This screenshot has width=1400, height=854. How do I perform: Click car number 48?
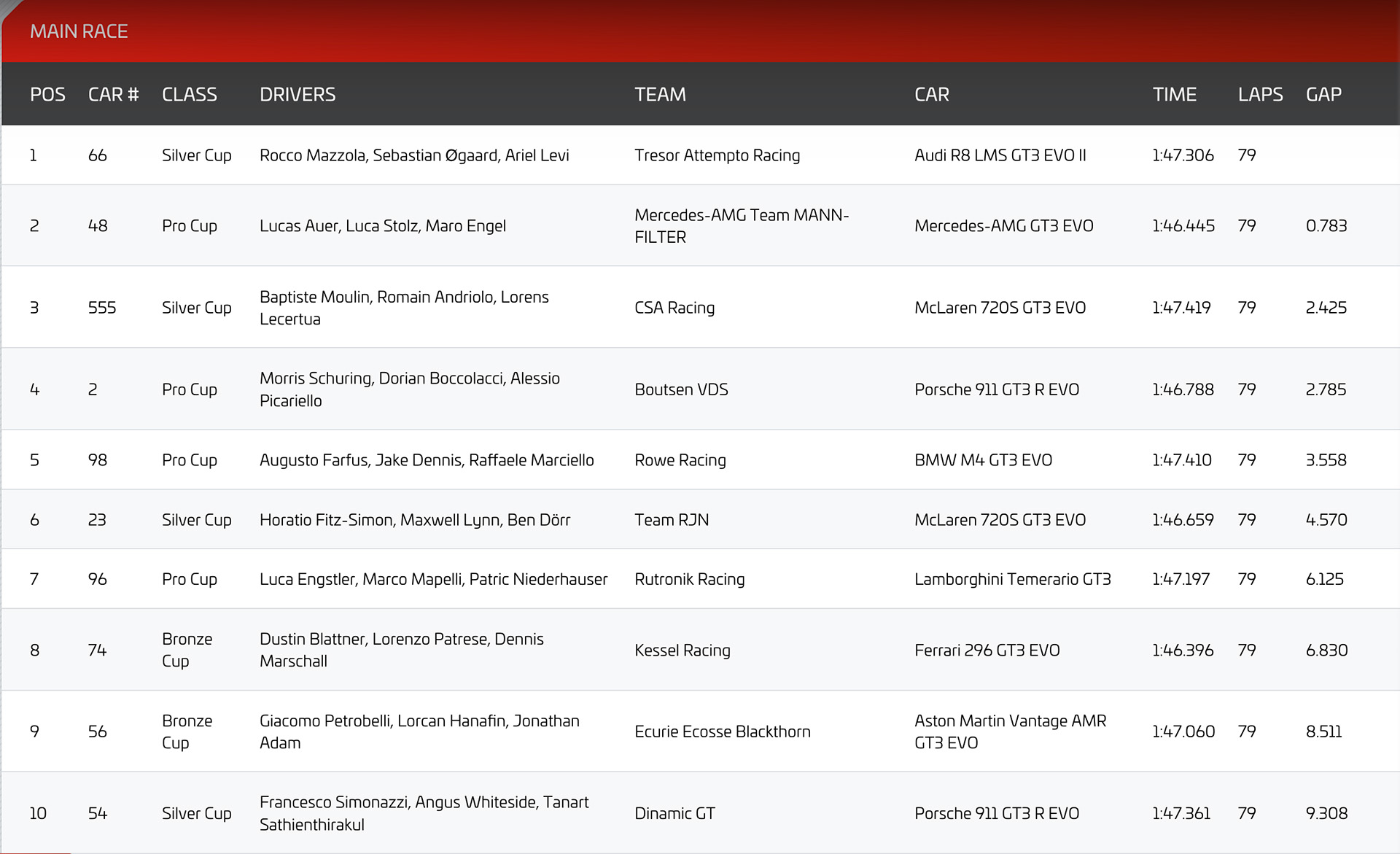click(98, 226)
